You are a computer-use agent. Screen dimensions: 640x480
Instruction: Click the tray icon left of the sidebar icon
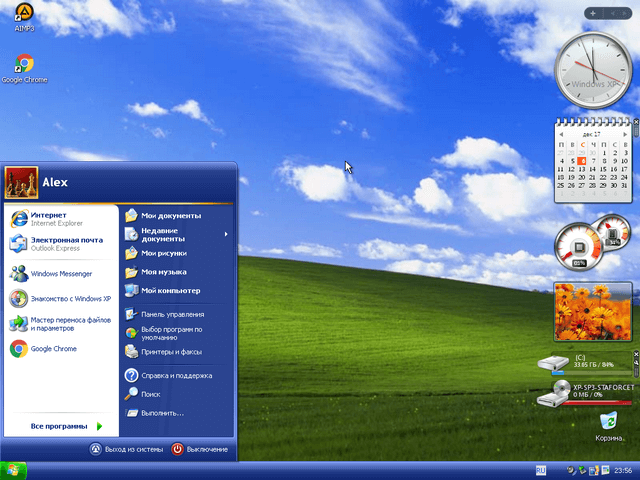pyautogui.click(x=593, y=470)
